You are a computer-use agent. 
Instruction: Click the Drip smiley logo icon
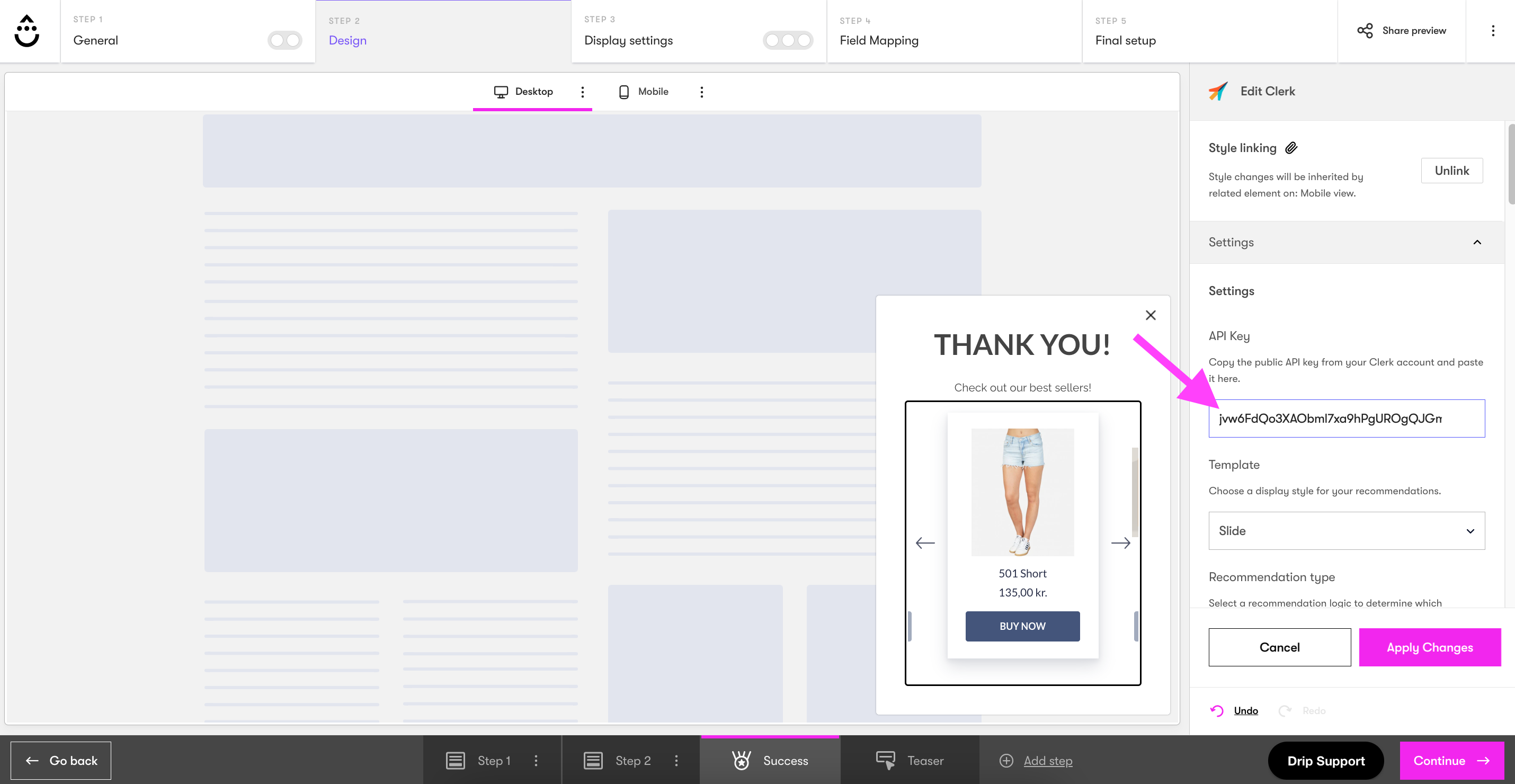coord(27,31)
